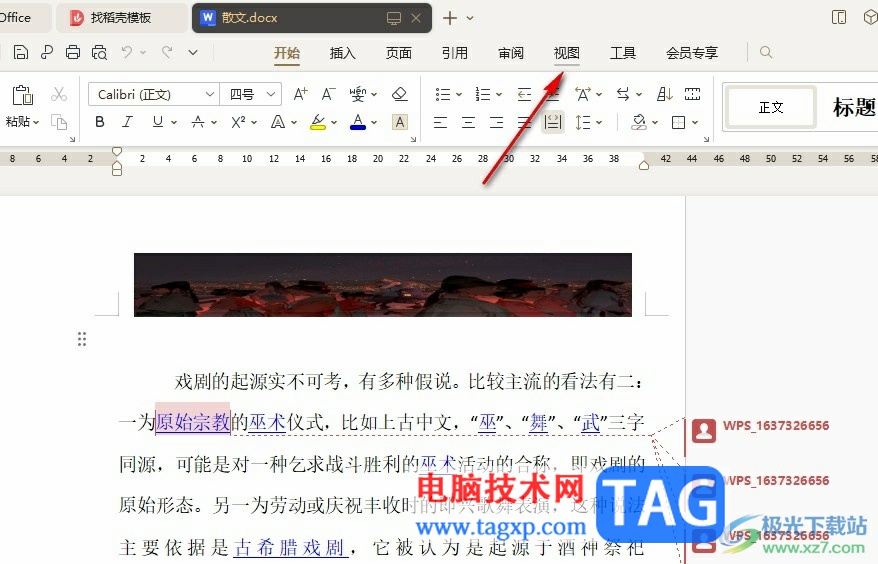Viewport: 878px width, 564px height.
Task: Apply the blue font color
Action: (358, 122)
